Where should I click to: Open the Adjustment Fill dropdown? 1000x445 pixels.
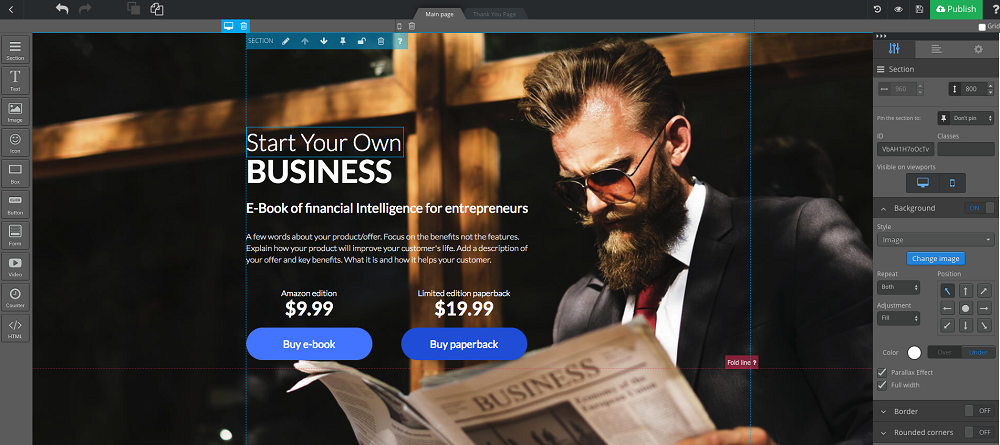(898, 318)
